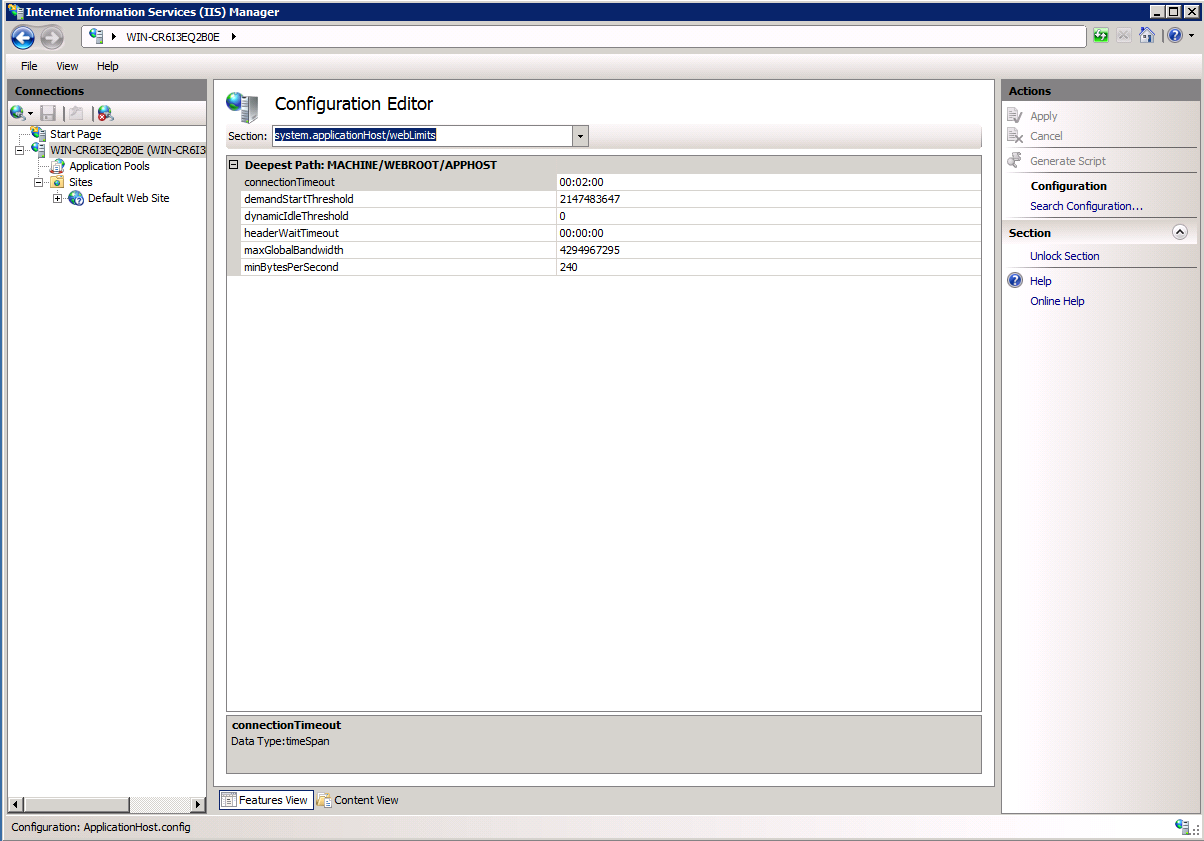Select Application Pools tree item
Screen dimensions: 1204x841
point(109,166)
